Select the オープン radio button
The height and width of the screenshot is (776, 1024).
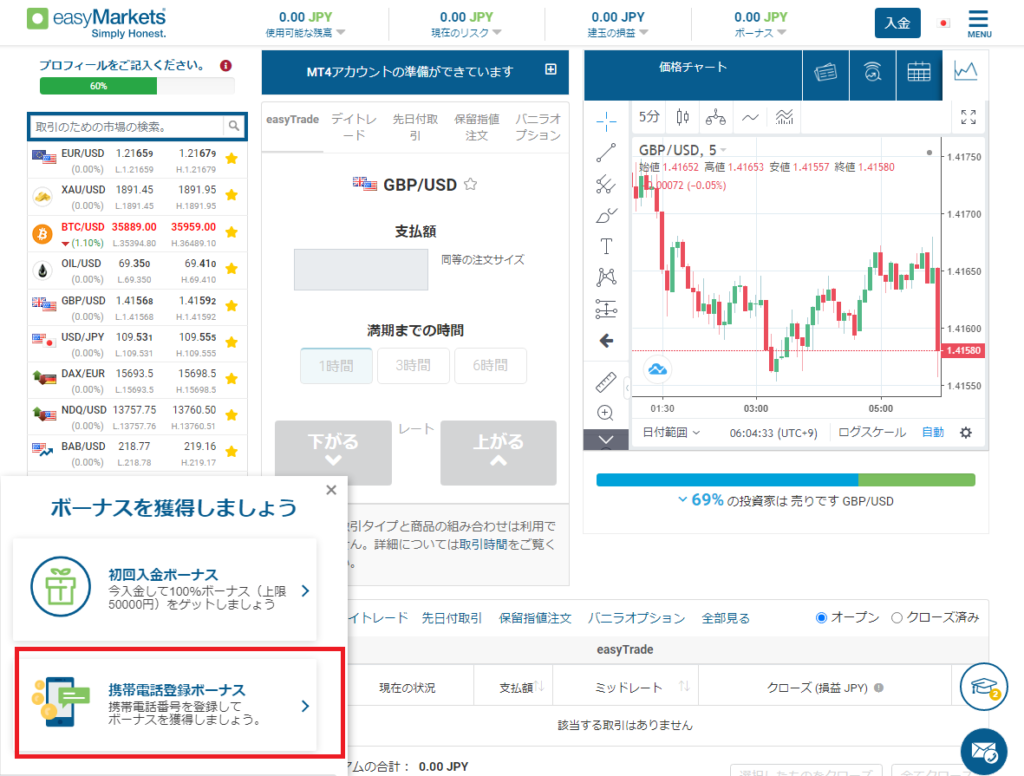(x=822, y=618)
